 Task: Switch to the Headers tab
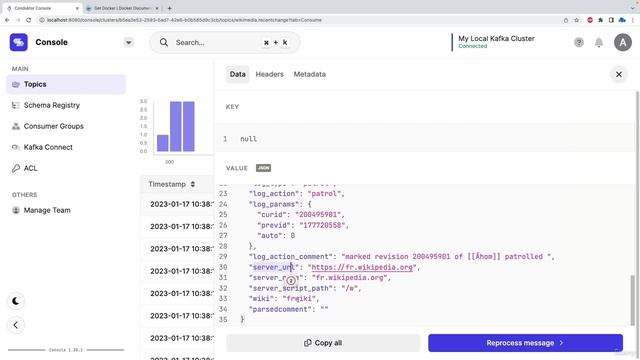[269, 74]
